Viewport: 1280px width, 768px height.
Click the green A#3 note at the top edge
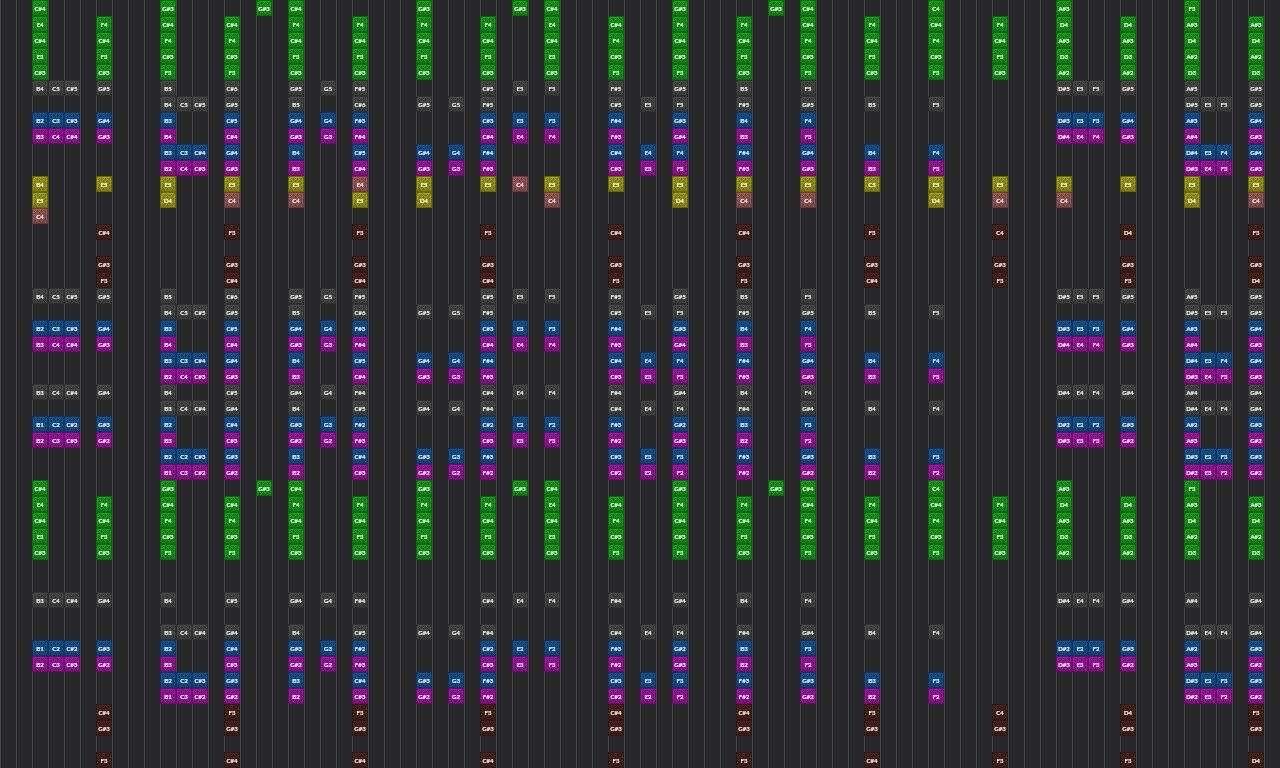1064,8
